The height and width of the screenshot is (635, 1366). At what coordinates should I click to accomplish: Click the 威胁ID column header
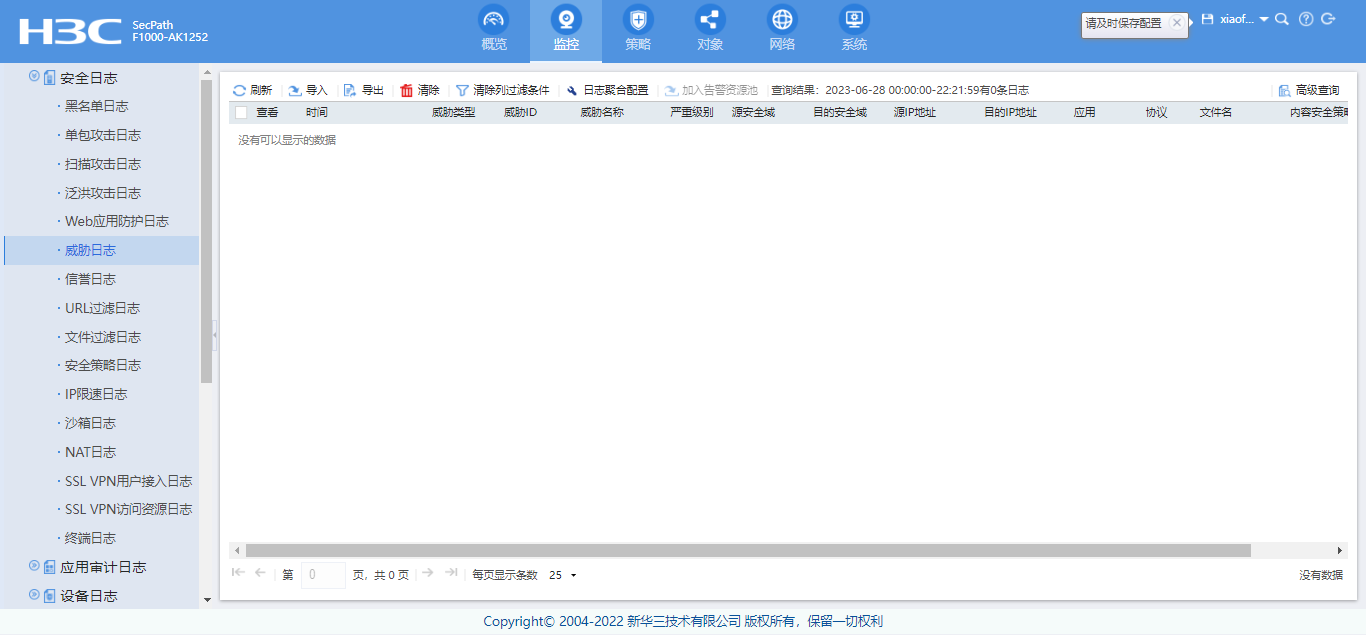coord(521,112)
